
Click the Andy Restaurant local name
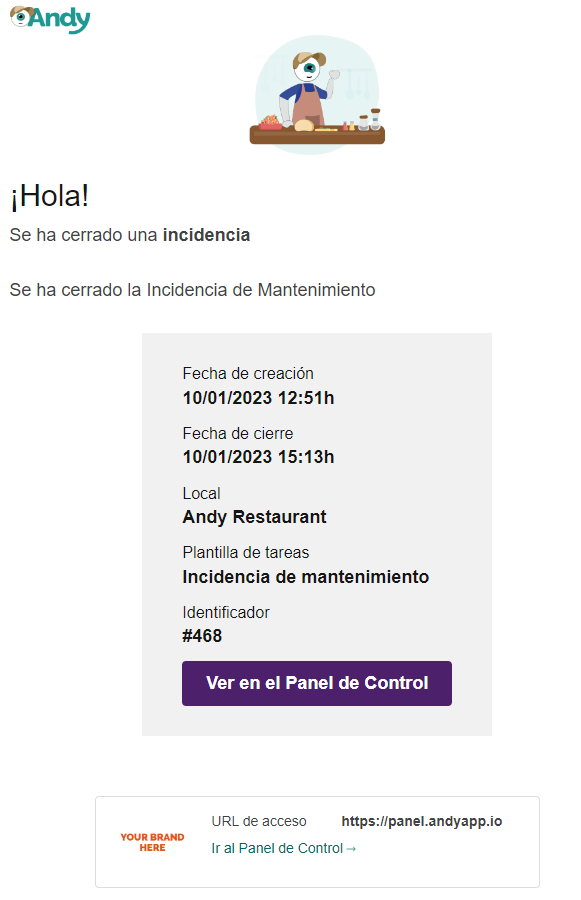point(254,517)
